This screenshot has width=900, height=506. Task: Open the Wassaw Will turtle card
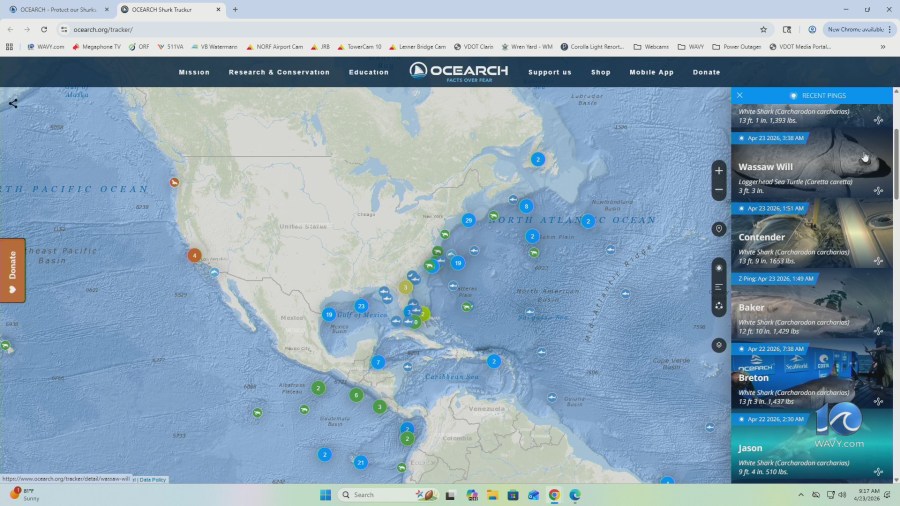click(810, 166)
